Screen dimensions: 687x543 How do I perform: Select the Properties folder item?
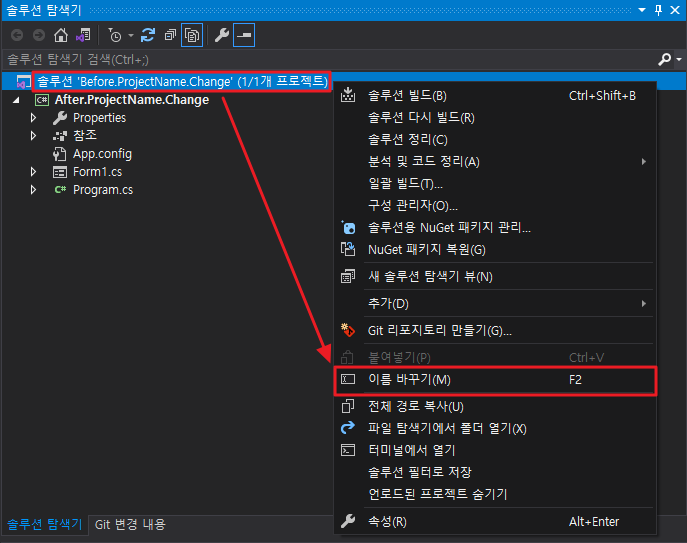click(99, 118)
